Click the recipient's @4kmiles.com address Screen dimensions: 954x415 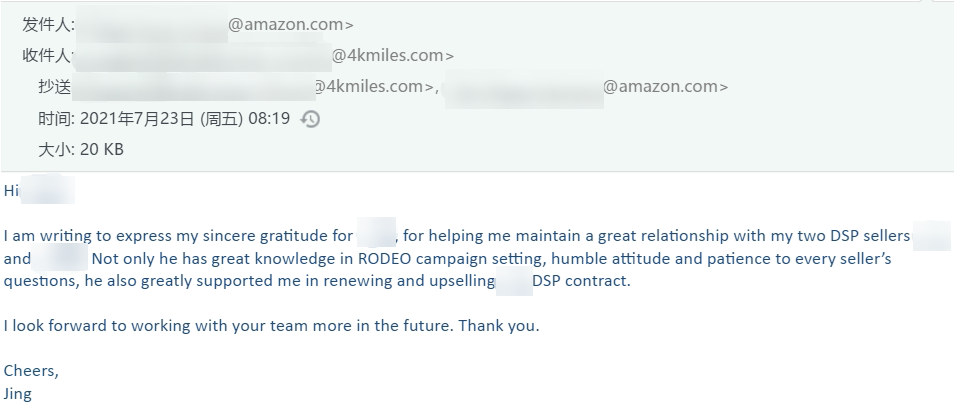pyautogui.click(x=392, y=55)
